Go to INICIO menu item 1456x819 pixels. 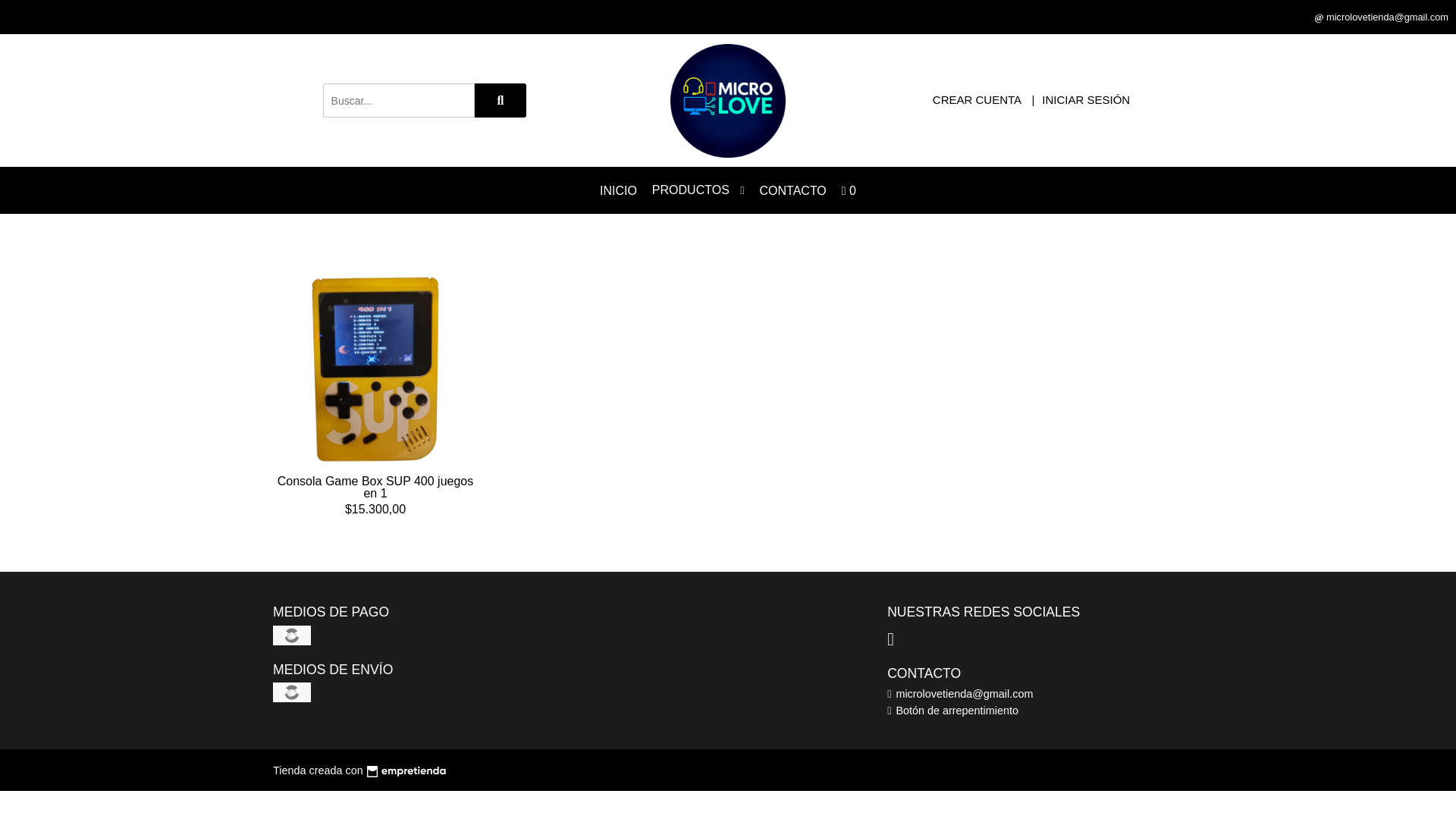tap(618, 191)
